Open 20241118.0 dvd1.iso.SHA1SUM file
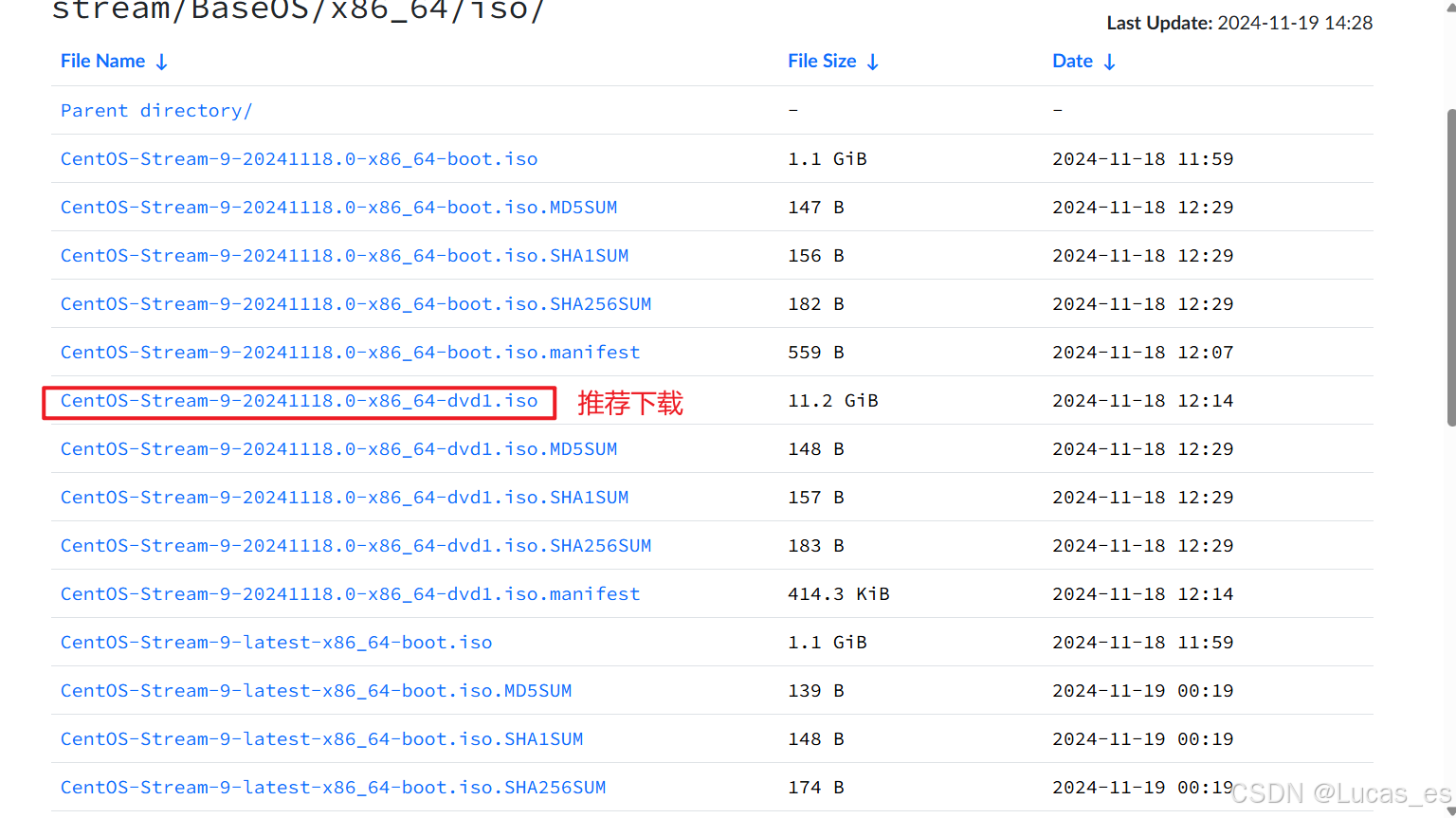Viewport: 1456px width, 818px height. click(344, 497)
